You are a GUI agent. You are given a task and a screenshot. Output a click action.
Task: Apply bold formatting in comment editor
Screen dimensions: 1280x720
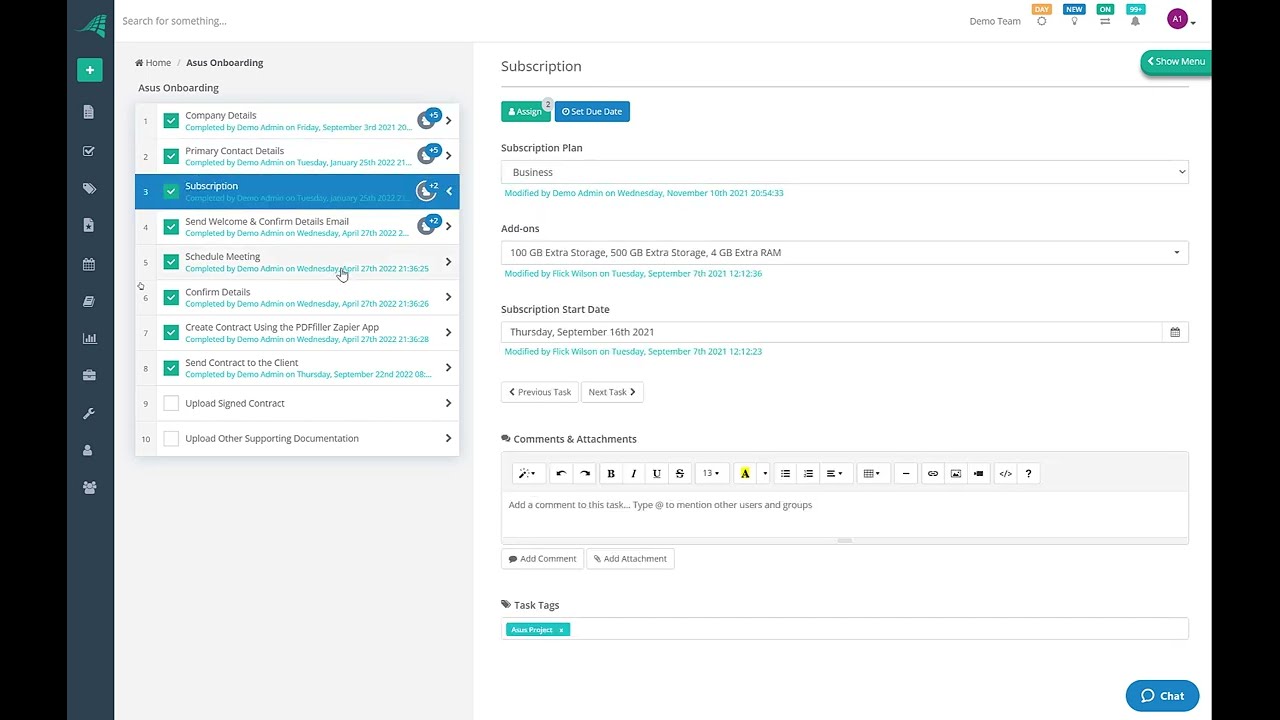pyautogui.click(x=611, y=474)
